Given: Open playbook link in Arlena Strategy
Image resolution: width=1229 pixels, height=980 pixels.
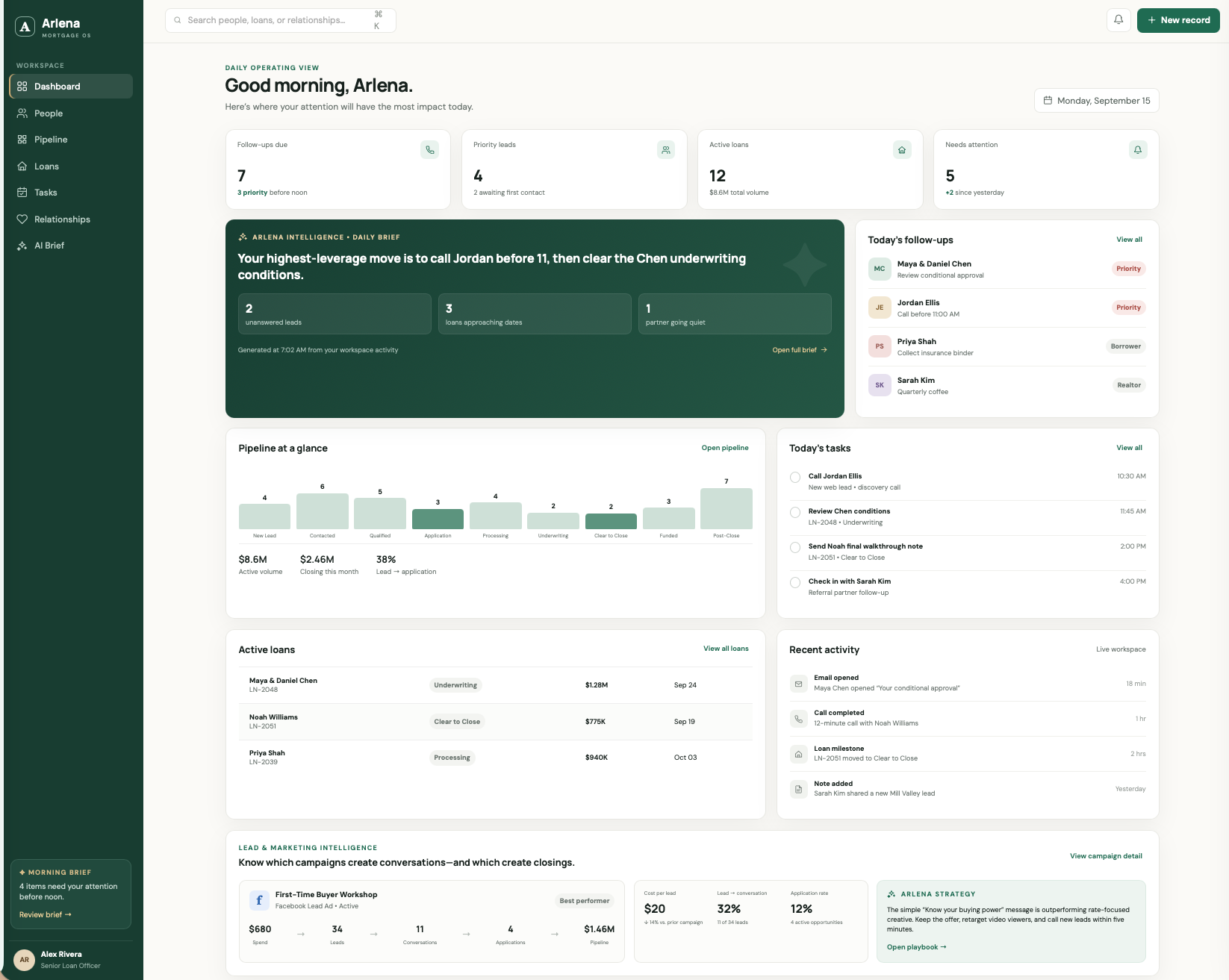Looking at the screenshot, I should click(x=916, y=947).
